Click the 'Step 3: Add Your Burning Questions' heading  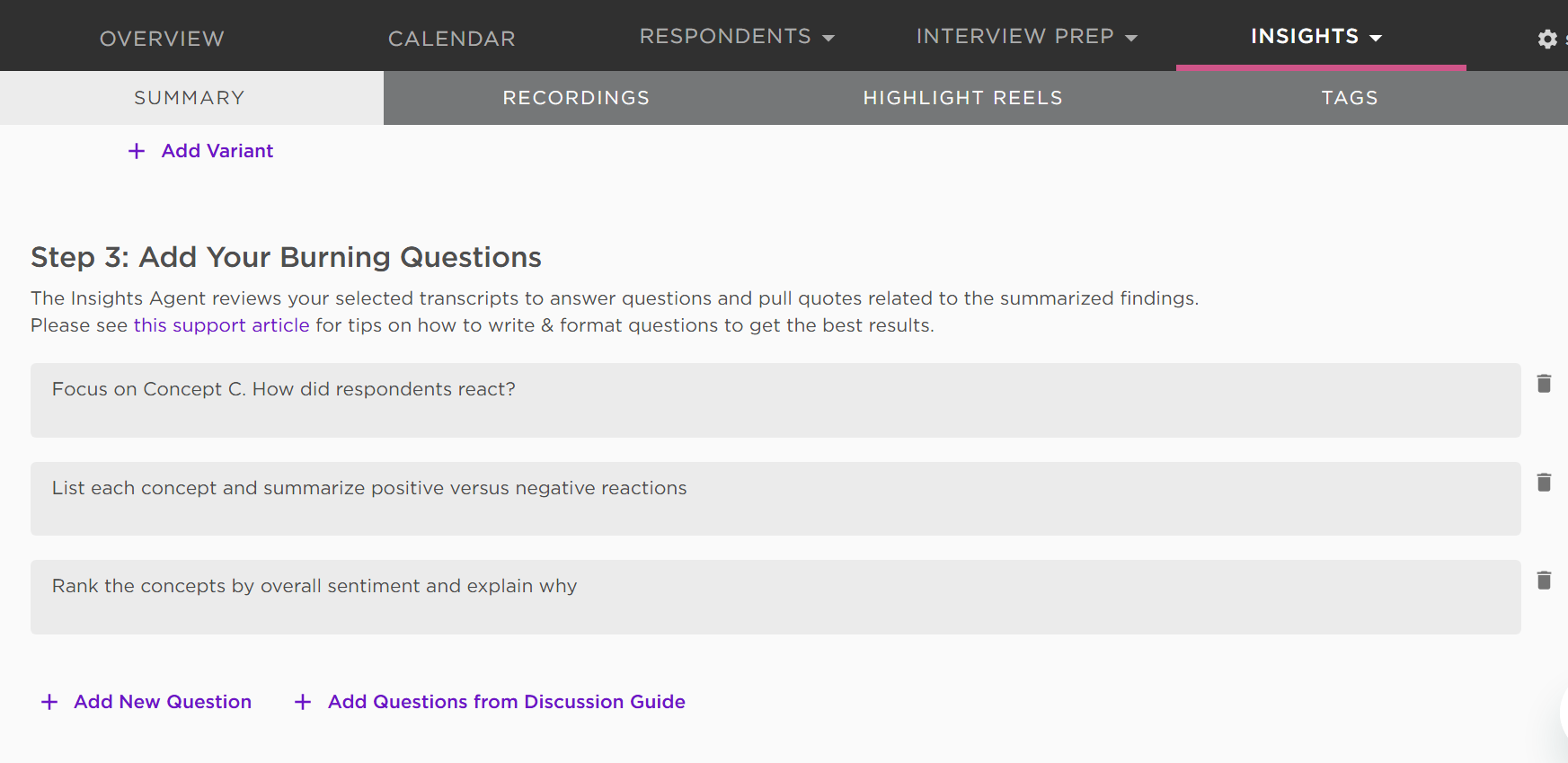pyautogui.click(x=286, y=257)
